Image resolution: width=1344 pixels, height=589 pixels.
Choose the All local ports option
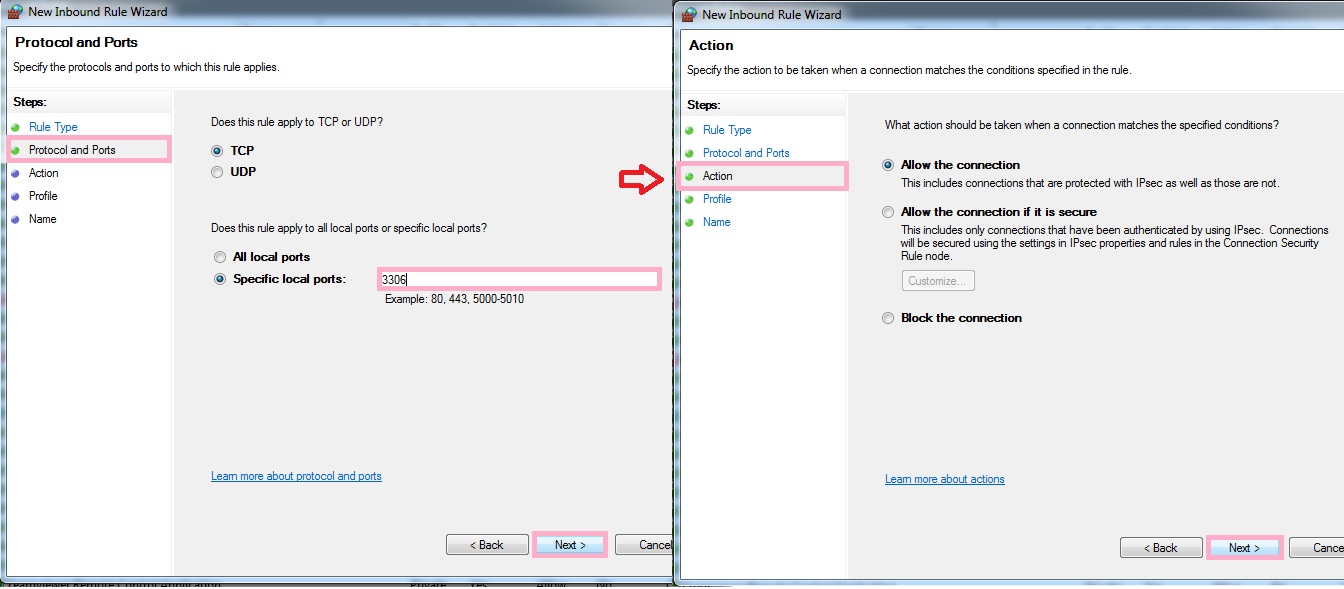coord(220,257)
